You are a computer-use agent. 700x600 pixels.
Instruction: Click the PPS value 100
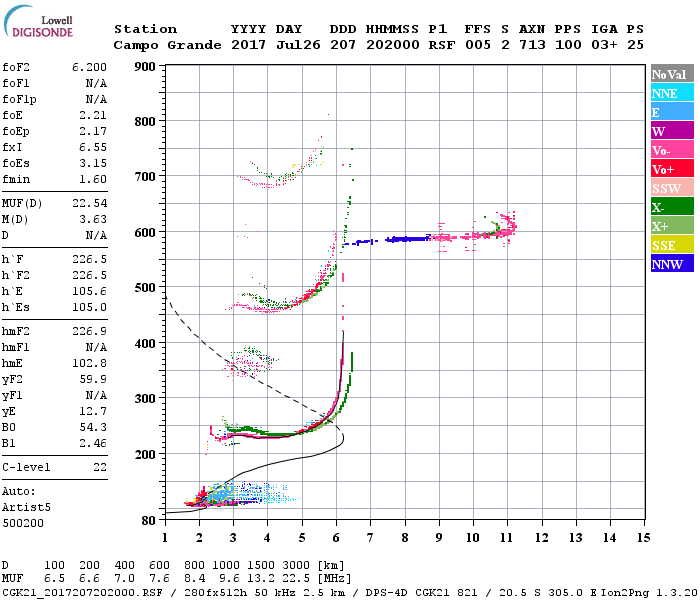pos(568,45)
